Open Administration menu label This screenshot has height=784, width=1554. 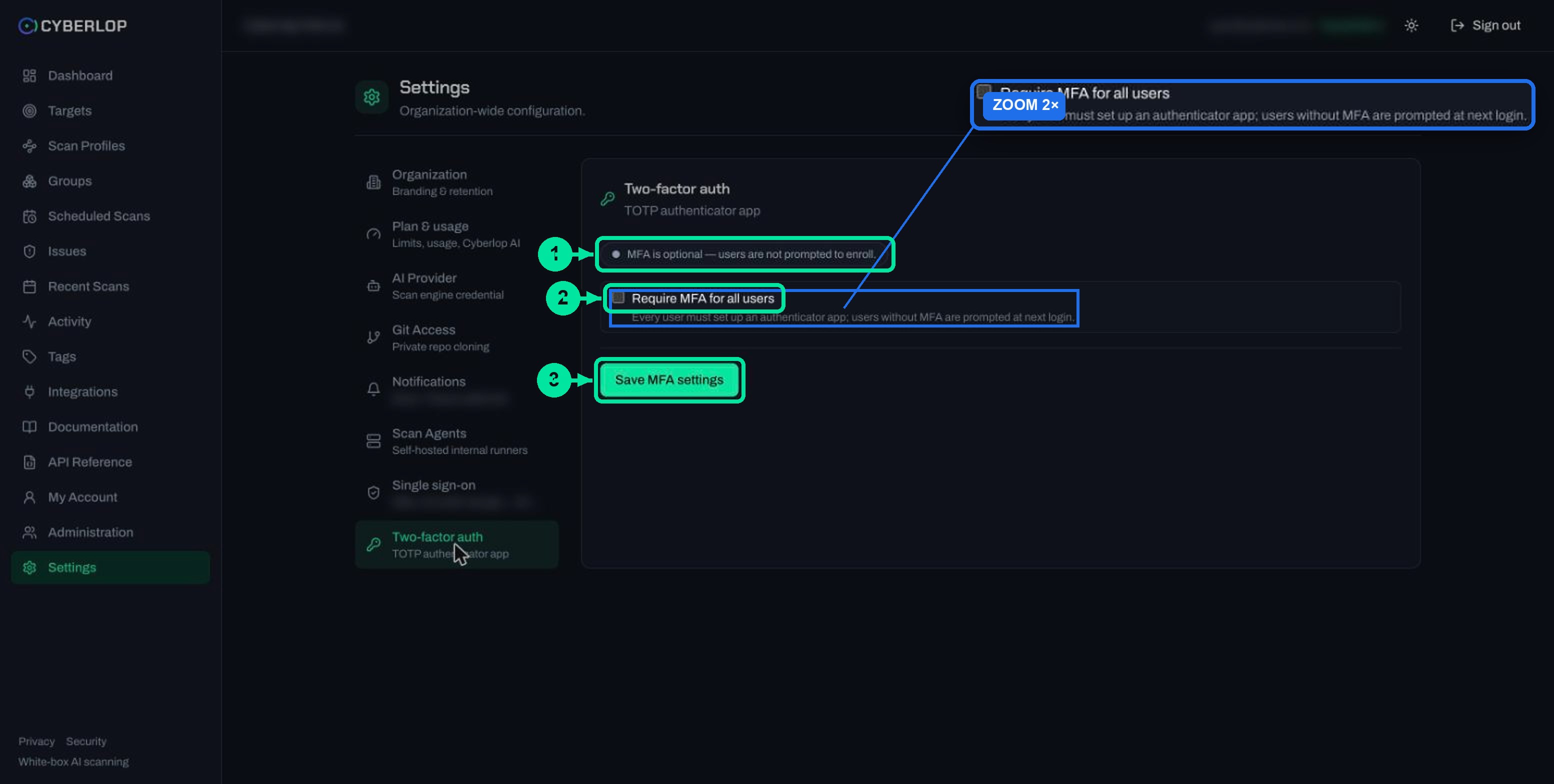90,532
